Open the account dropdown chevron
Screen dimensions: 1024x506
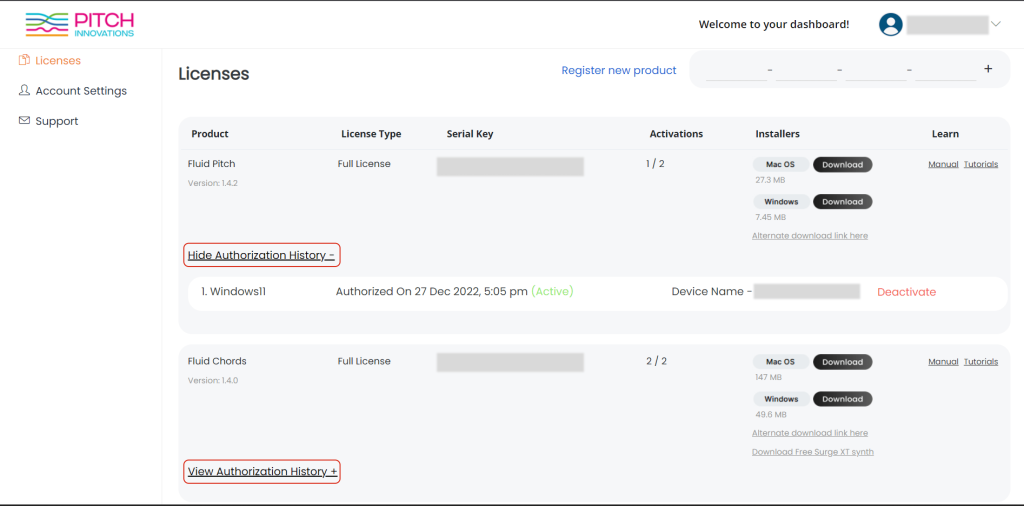(x=996, y=24)
